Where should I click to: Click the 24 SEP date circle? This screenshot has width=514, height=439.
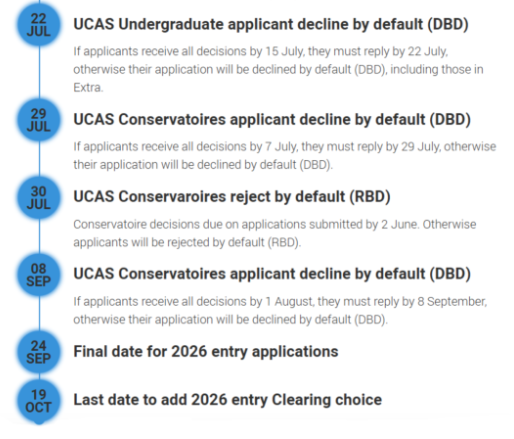click(39, 352)
